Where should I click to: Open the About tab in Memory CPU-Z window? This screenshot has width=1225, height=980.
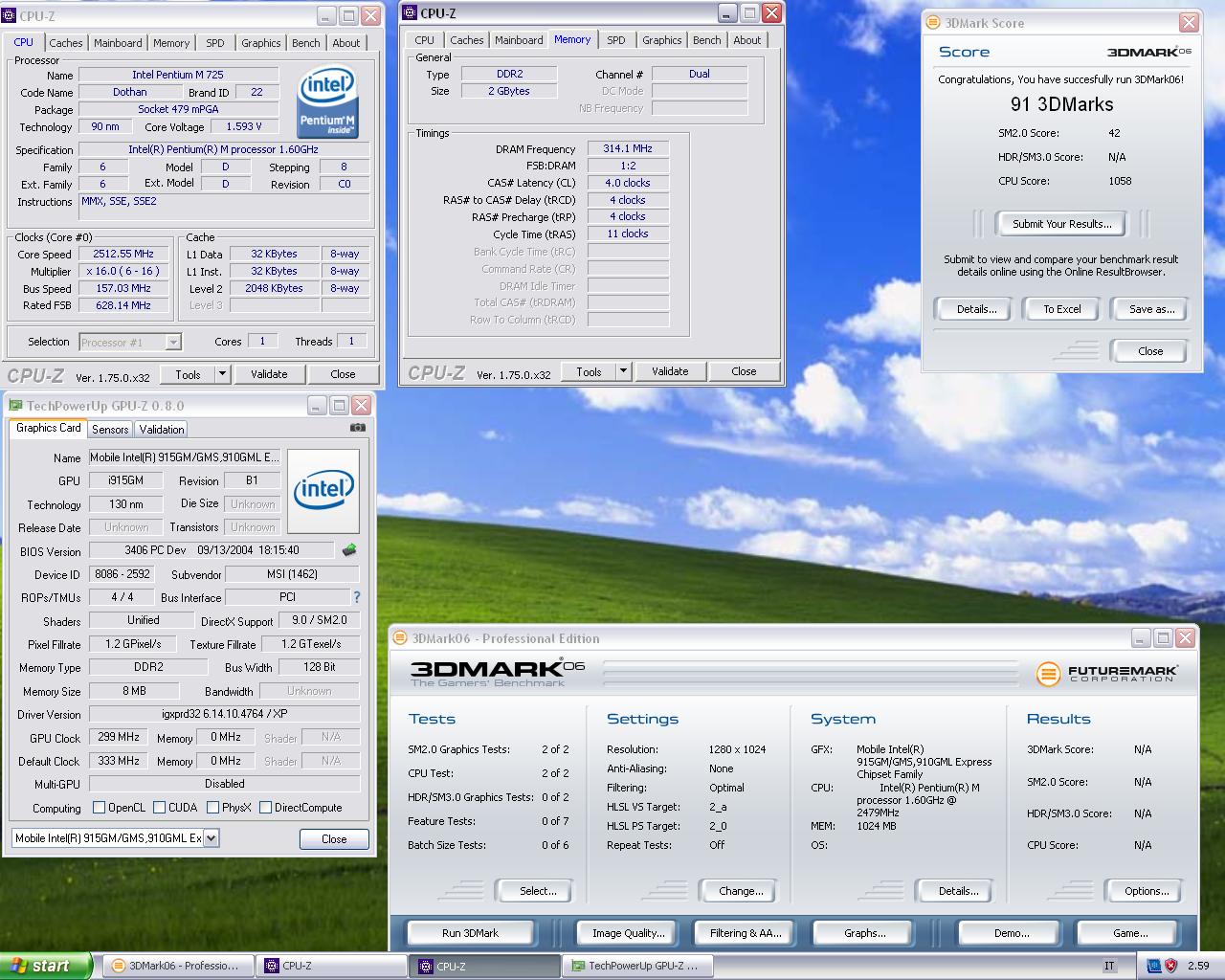pyautogui.click(x=747, y=40)
